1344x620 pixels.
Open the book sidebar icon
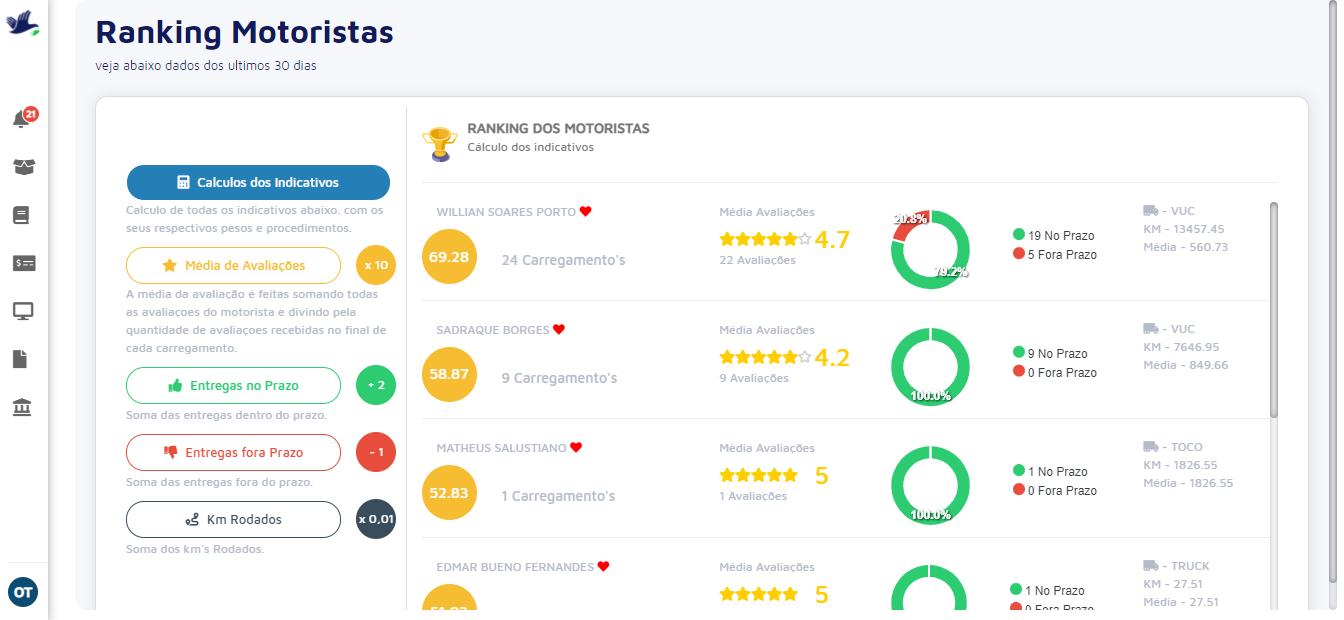pos(22,215)
